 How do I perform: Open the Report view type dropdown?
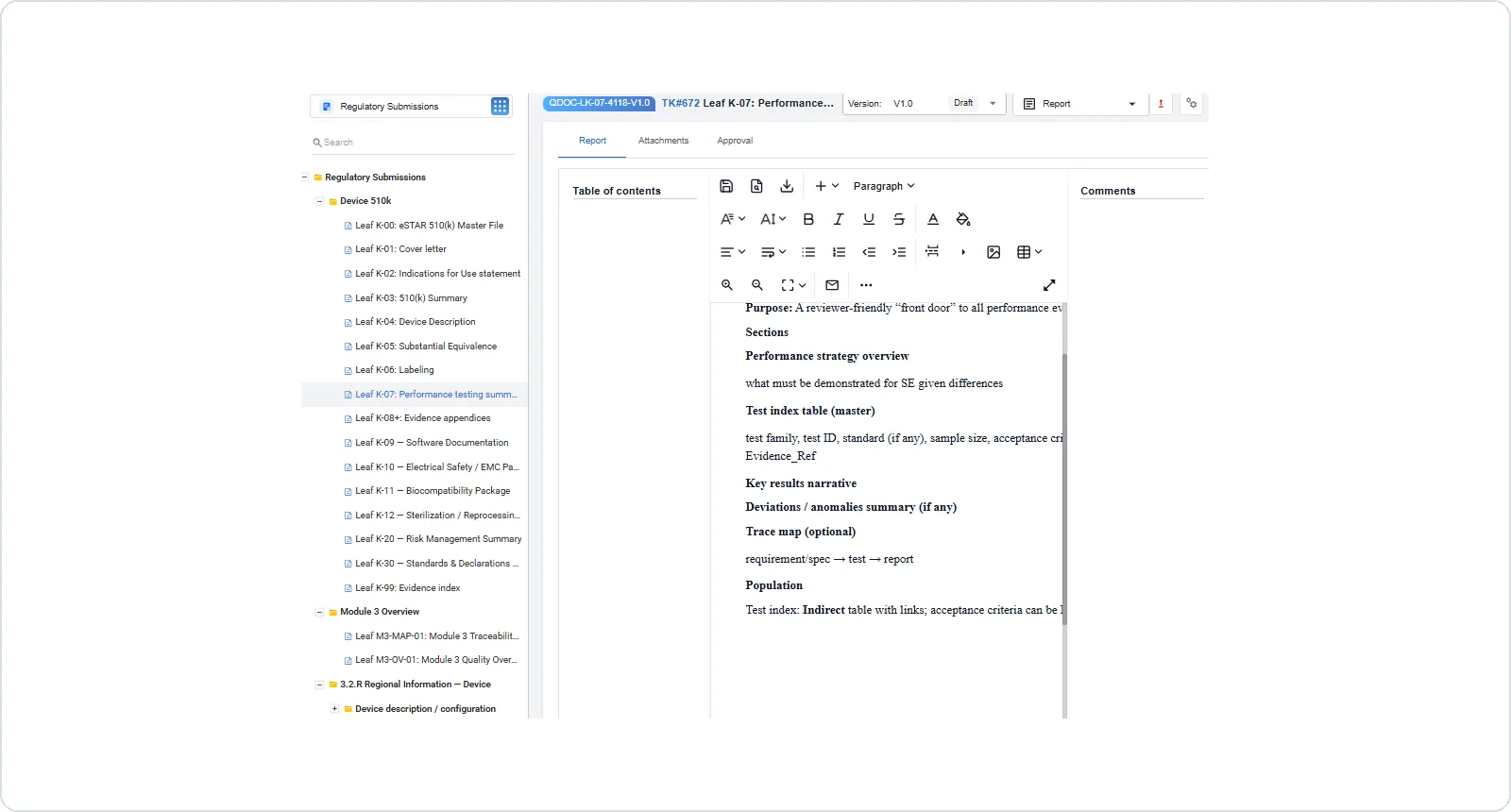pos(1080,104)
